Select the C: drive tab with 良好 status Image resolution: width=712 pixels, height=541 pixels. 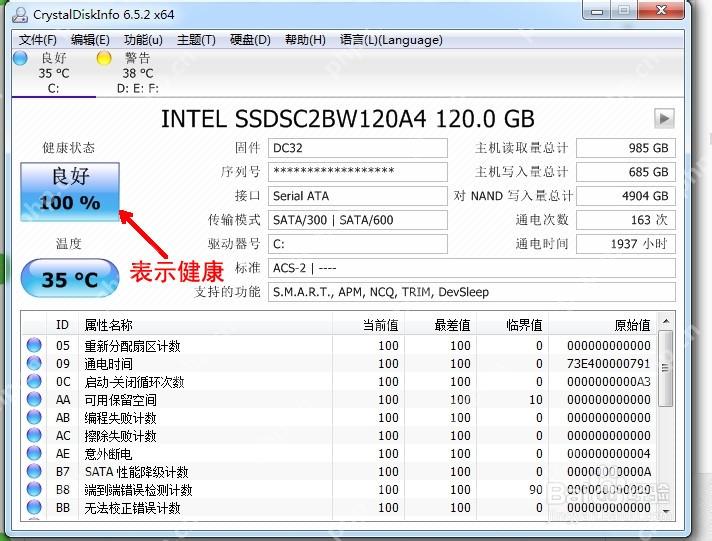[x=54, y=73]
